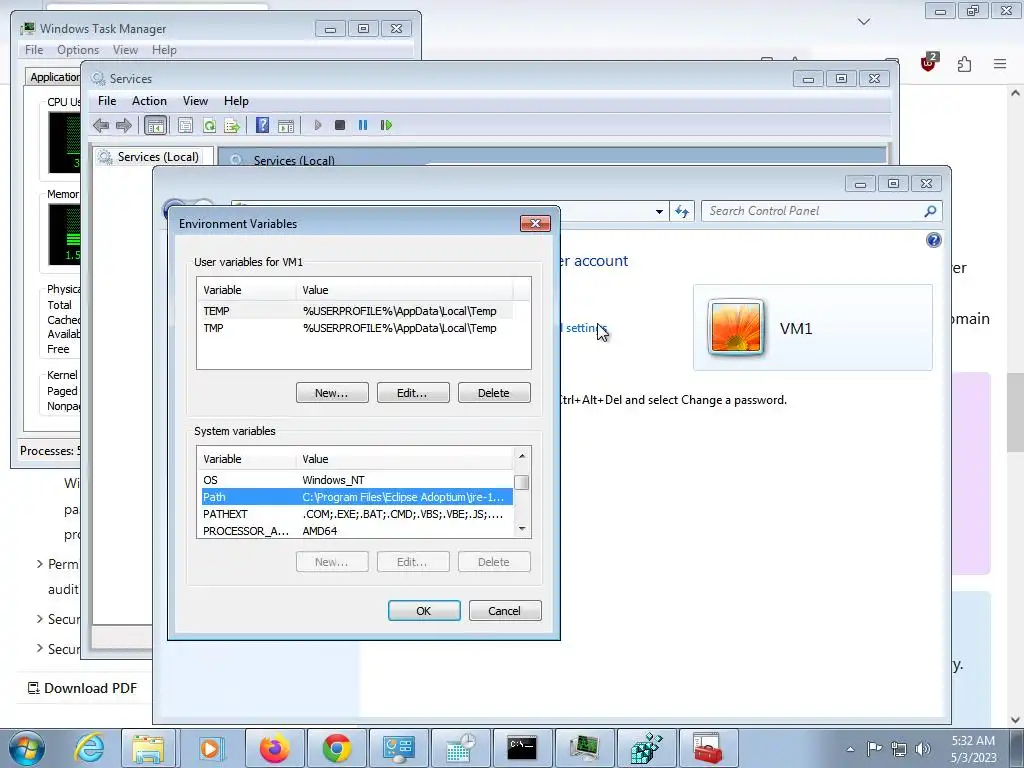
Task: Click the Stop Service square icon
Action: click(340, 125)
